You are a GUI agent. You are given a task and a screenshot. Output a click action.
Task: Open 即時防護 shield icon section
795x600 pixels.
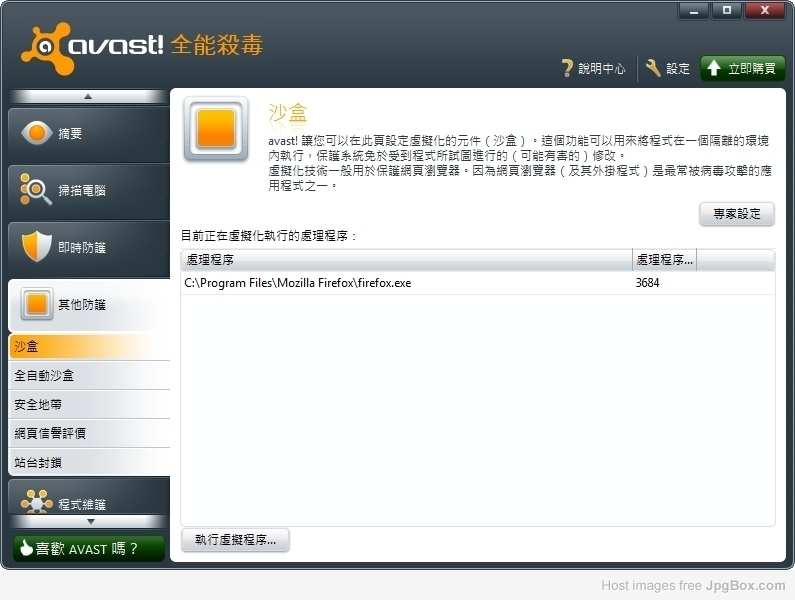[x=37, y=247]
